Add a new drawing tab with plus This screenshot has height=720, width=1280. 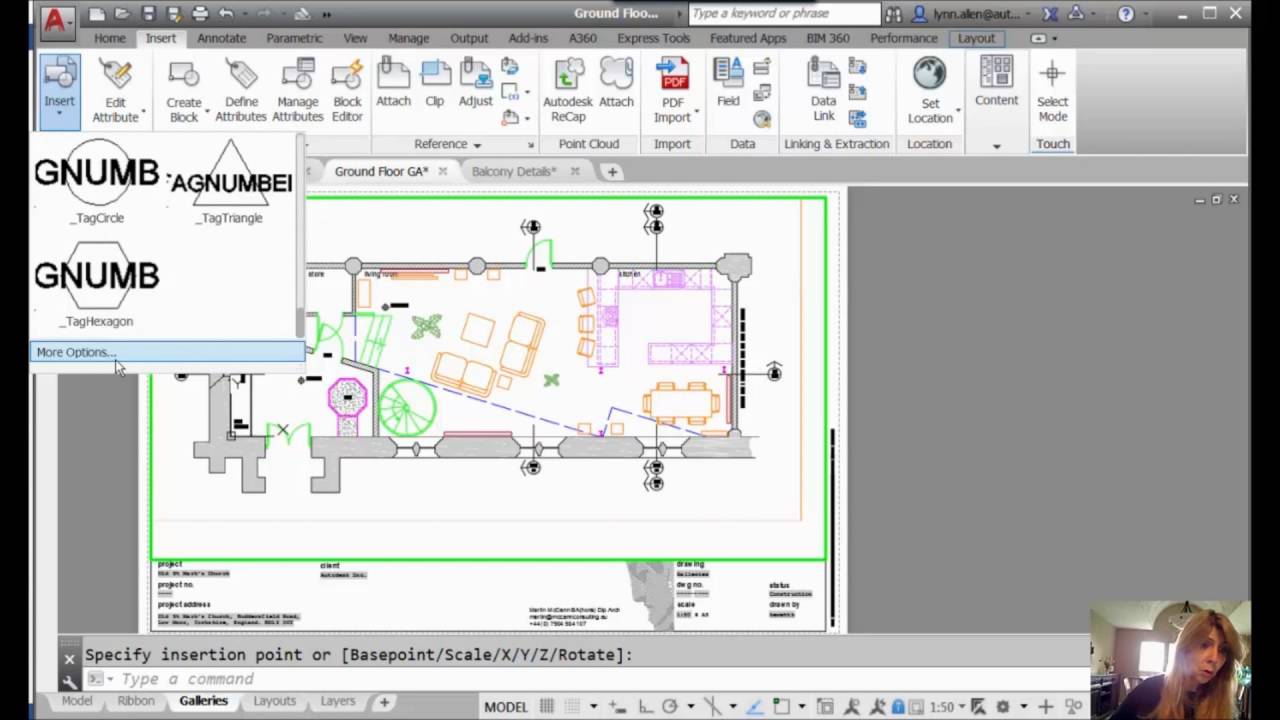pyautogui.click(x=612, y=171)
